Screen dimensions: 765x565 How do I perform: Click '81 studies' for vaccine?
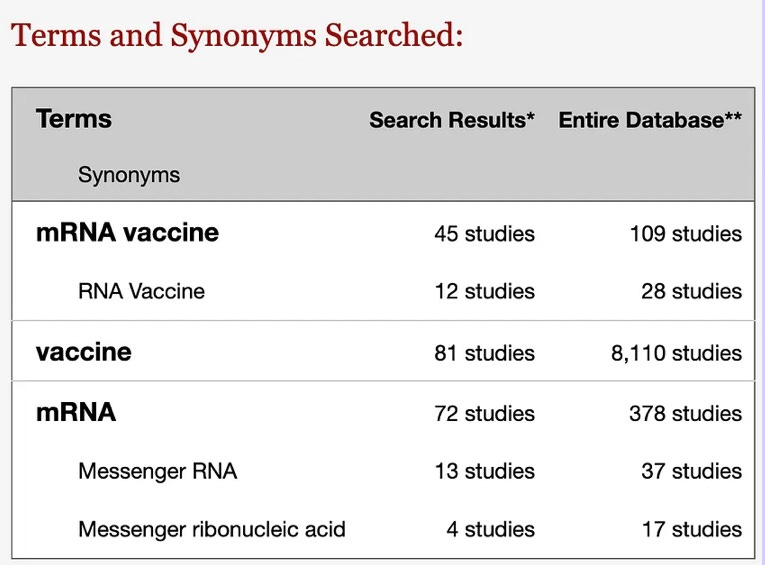[x=484, y=353]
